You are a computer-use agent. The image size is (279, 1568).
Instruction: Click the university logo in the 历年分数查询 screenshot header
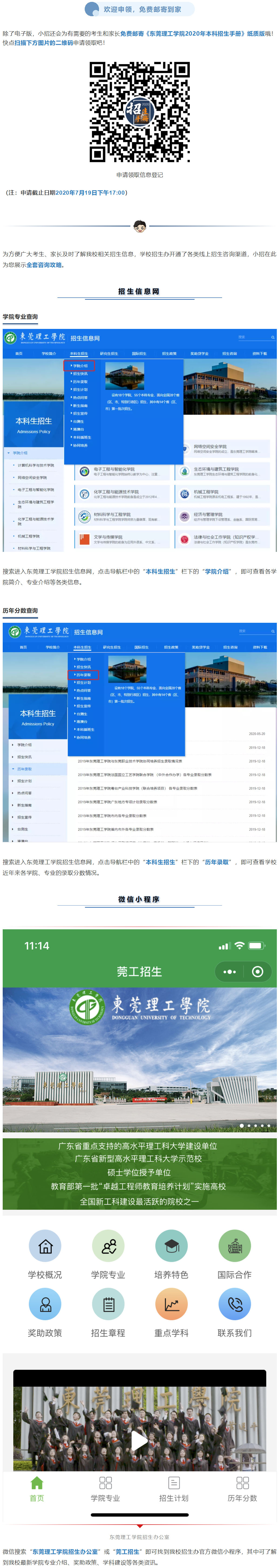(x=15, y=632)
